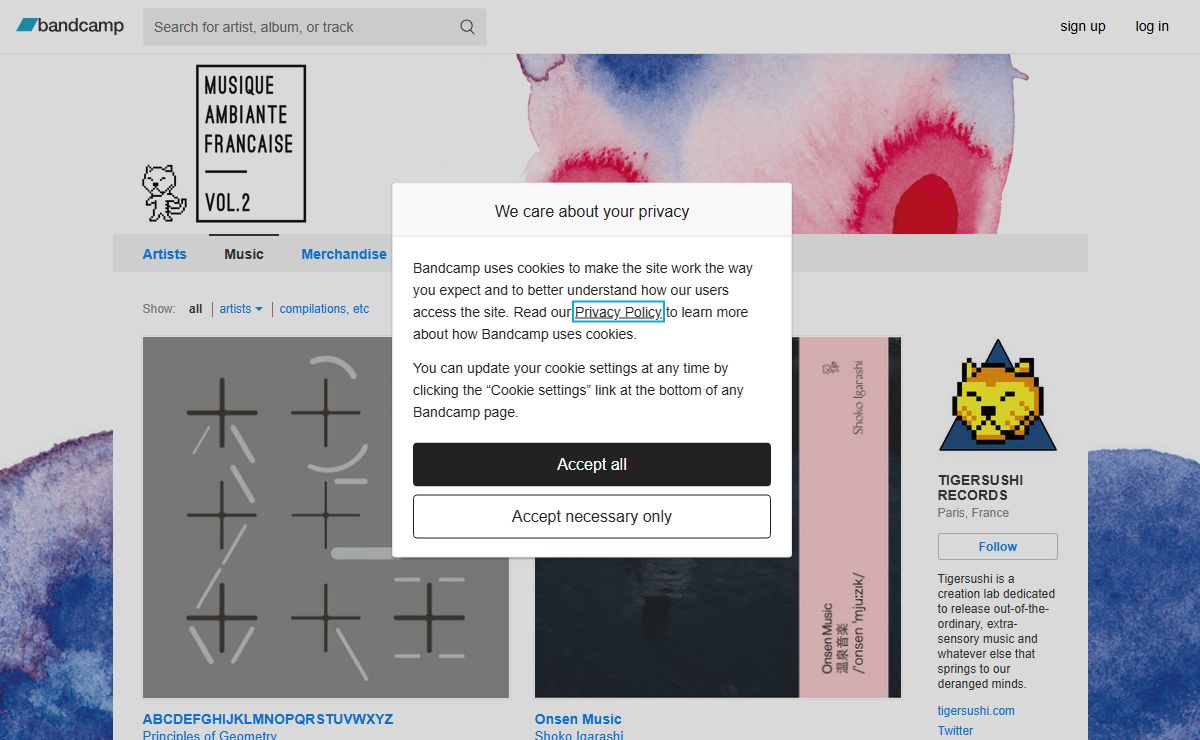Image resolution: width=1200 pixels, height=740 pixels.
Task: Visit the tigersushi.com link
Action: point(976,711)
